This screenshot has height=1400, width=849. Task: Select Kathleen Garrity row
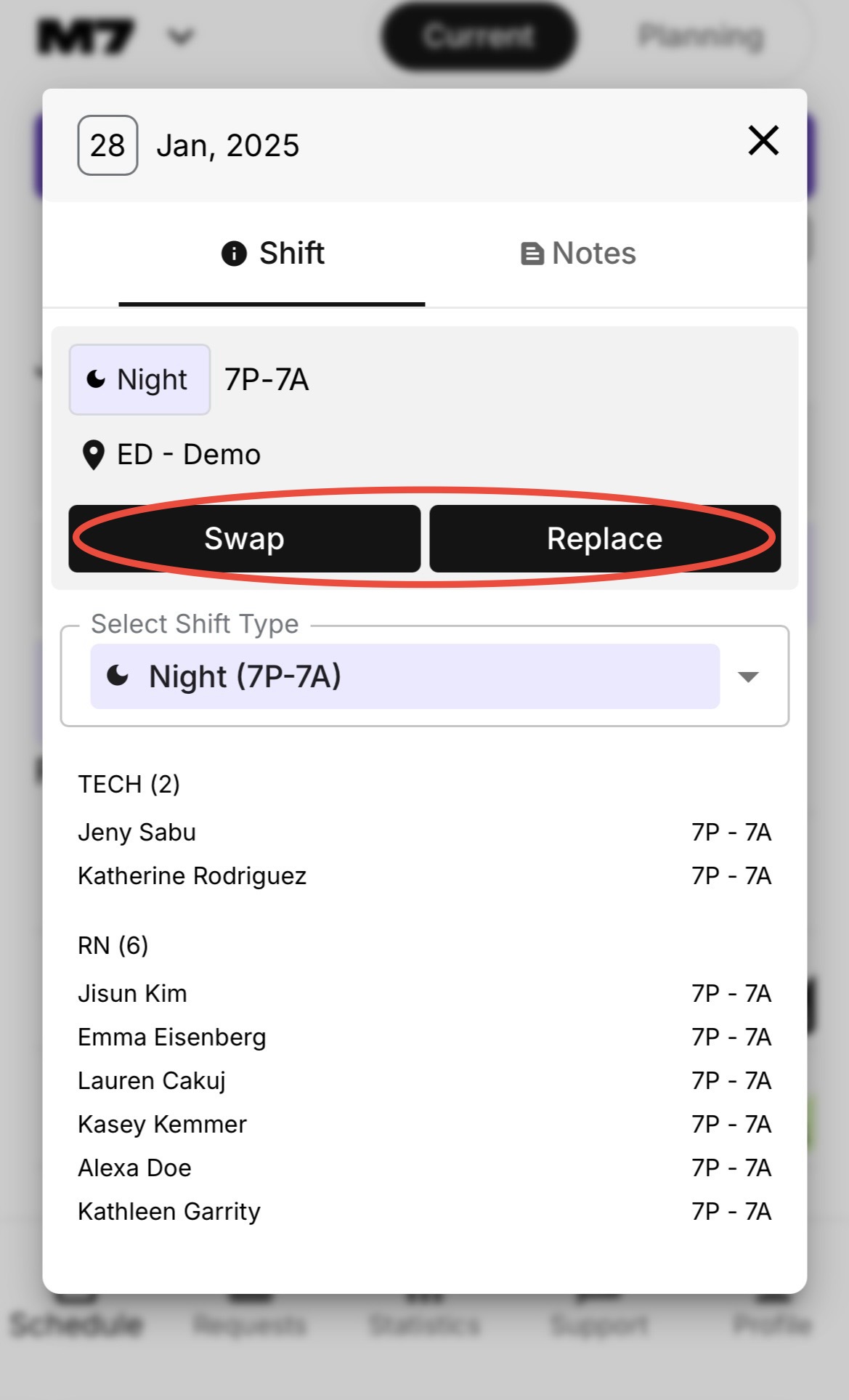click(169, 1212)
